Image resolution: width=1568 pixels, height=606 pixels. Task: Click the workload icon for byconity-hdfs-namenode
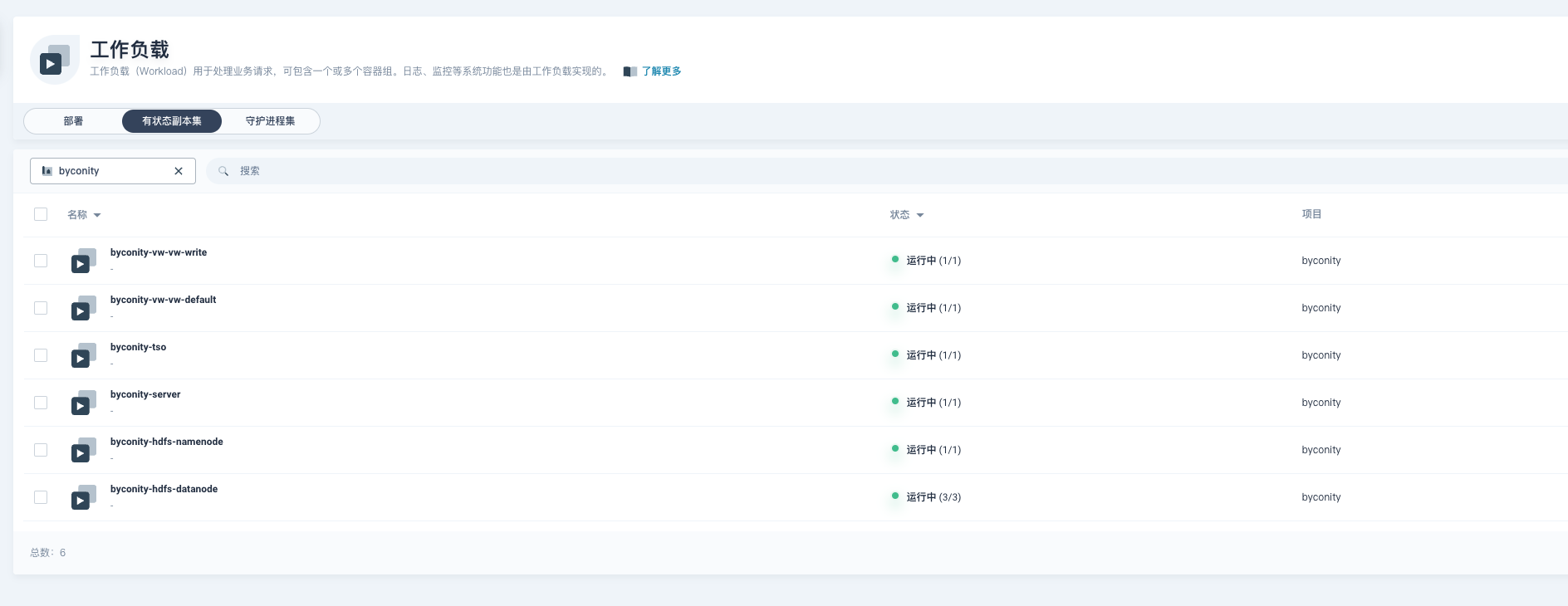pos(84,450)
